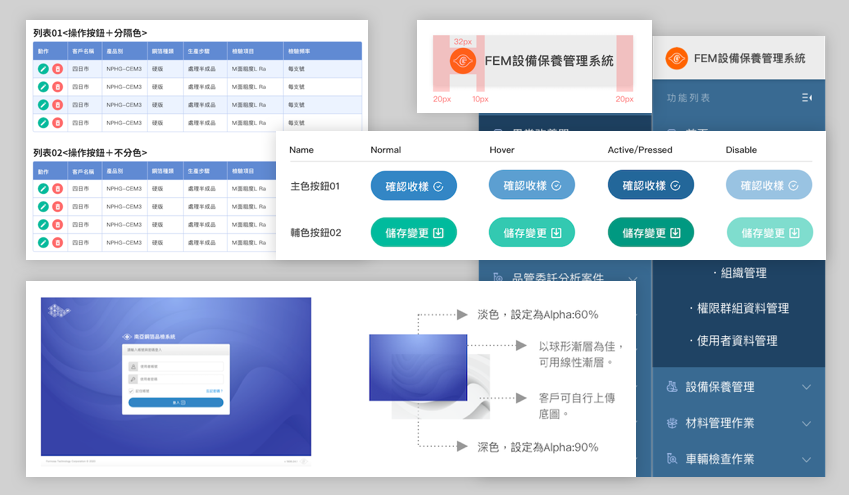The image size is (849, 495).
Task: Expand the 材料管理作業 chevron
Action: [x=806, y=424]
